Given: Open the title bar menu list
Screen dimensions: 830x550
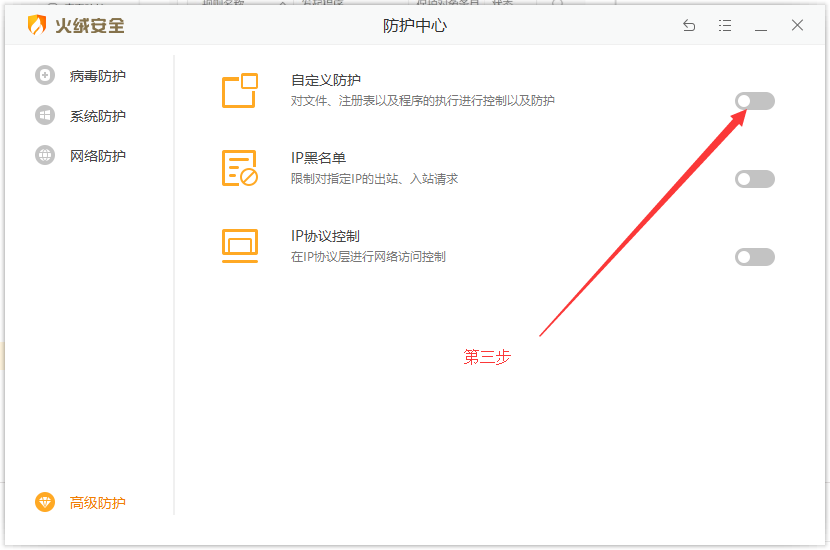Looking at the screenshot, I should 725,26.
